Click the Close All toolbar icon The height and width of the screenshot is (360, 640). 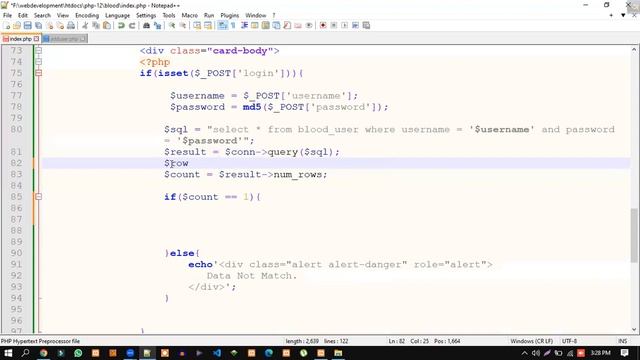coord(60,26)
